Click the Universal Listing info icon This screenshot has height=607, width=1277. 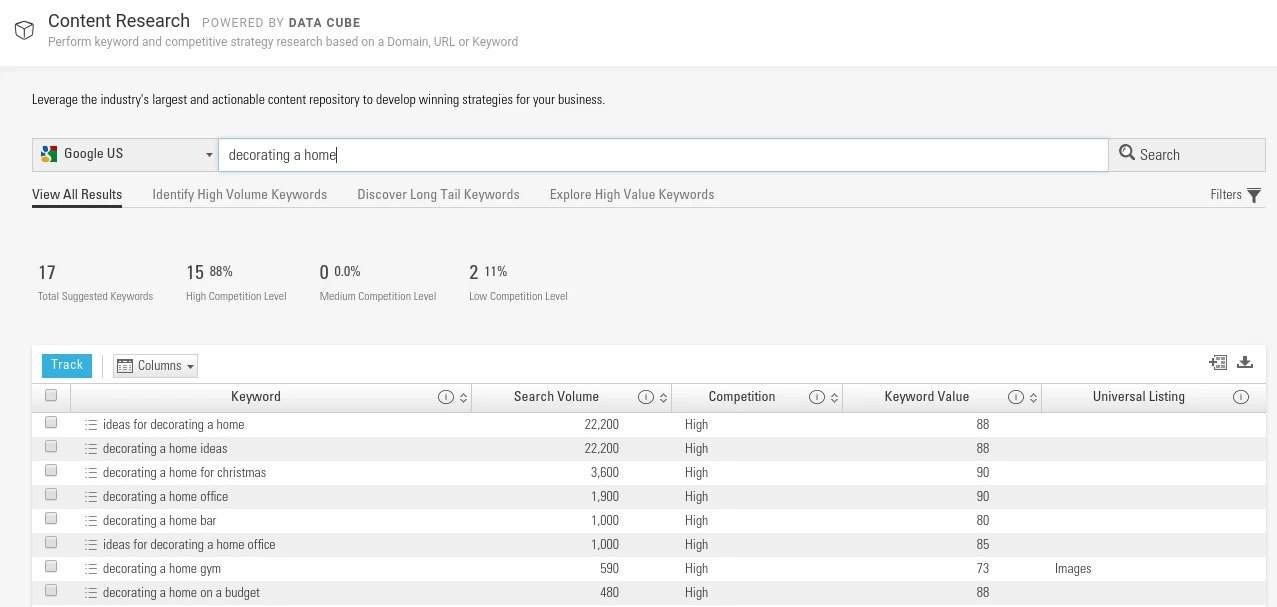click(1241, 397)
